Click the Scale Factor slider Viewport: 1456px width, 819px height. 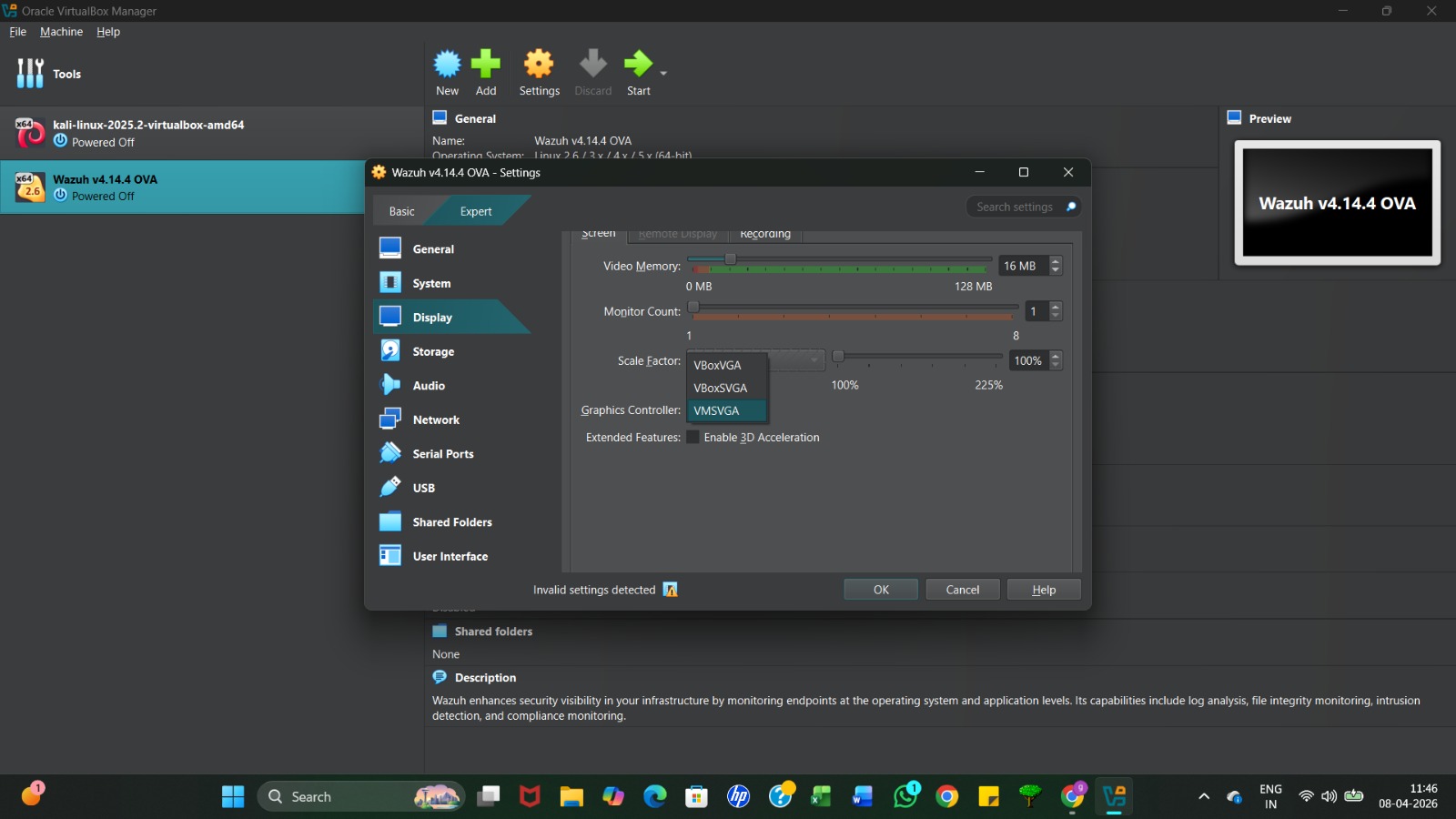tap(917, 358)
